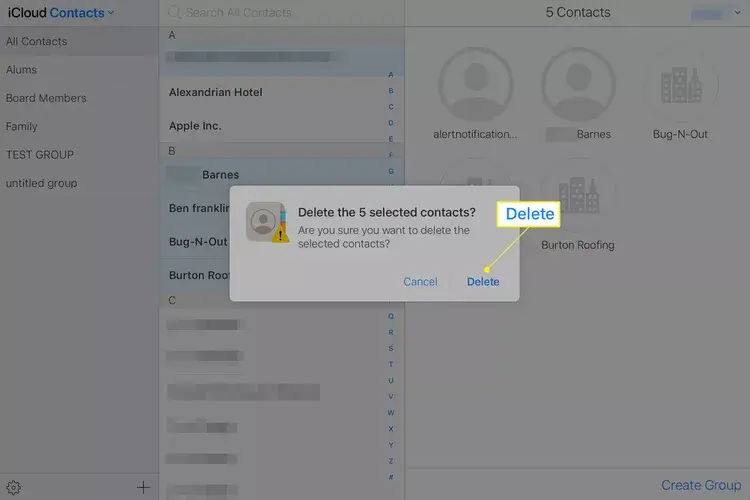Click the Contacts warning icon in dialog
The height and width of the screenshot is (500, 750).
pos(267,222)
